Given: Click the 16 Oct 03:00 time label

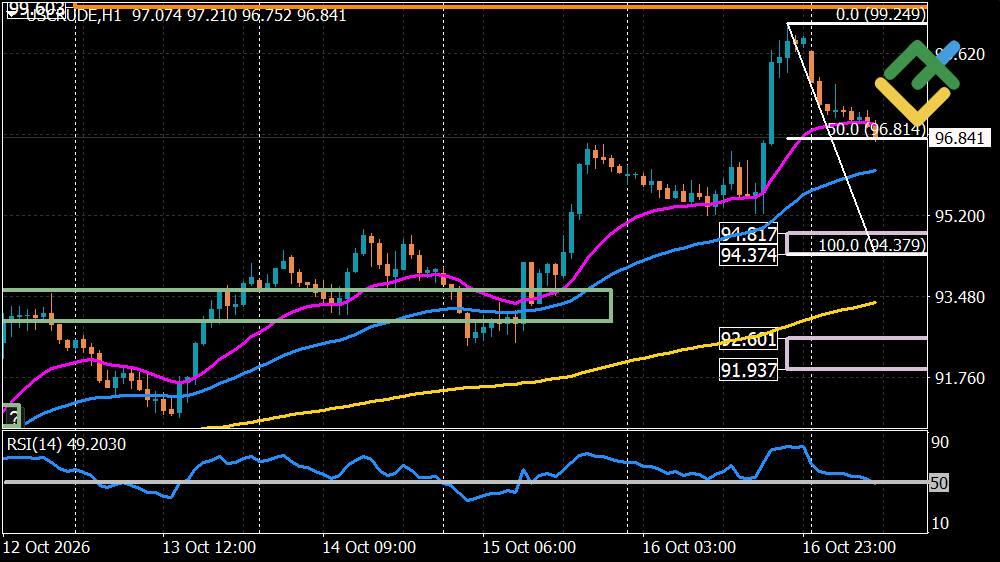Looking at the screenshot, I should tap(689, 547).
